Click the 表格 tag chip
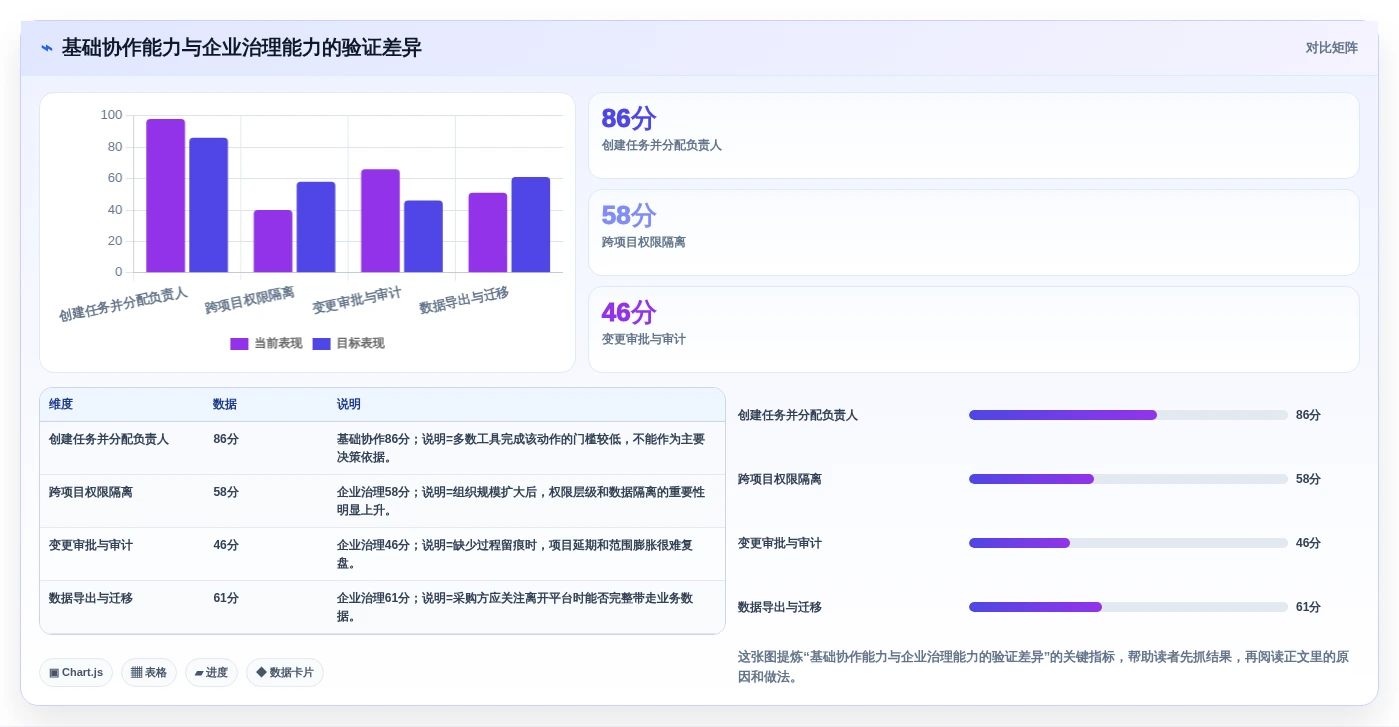This screenshot has width=1399, height=727. click(x=149, y=673)
